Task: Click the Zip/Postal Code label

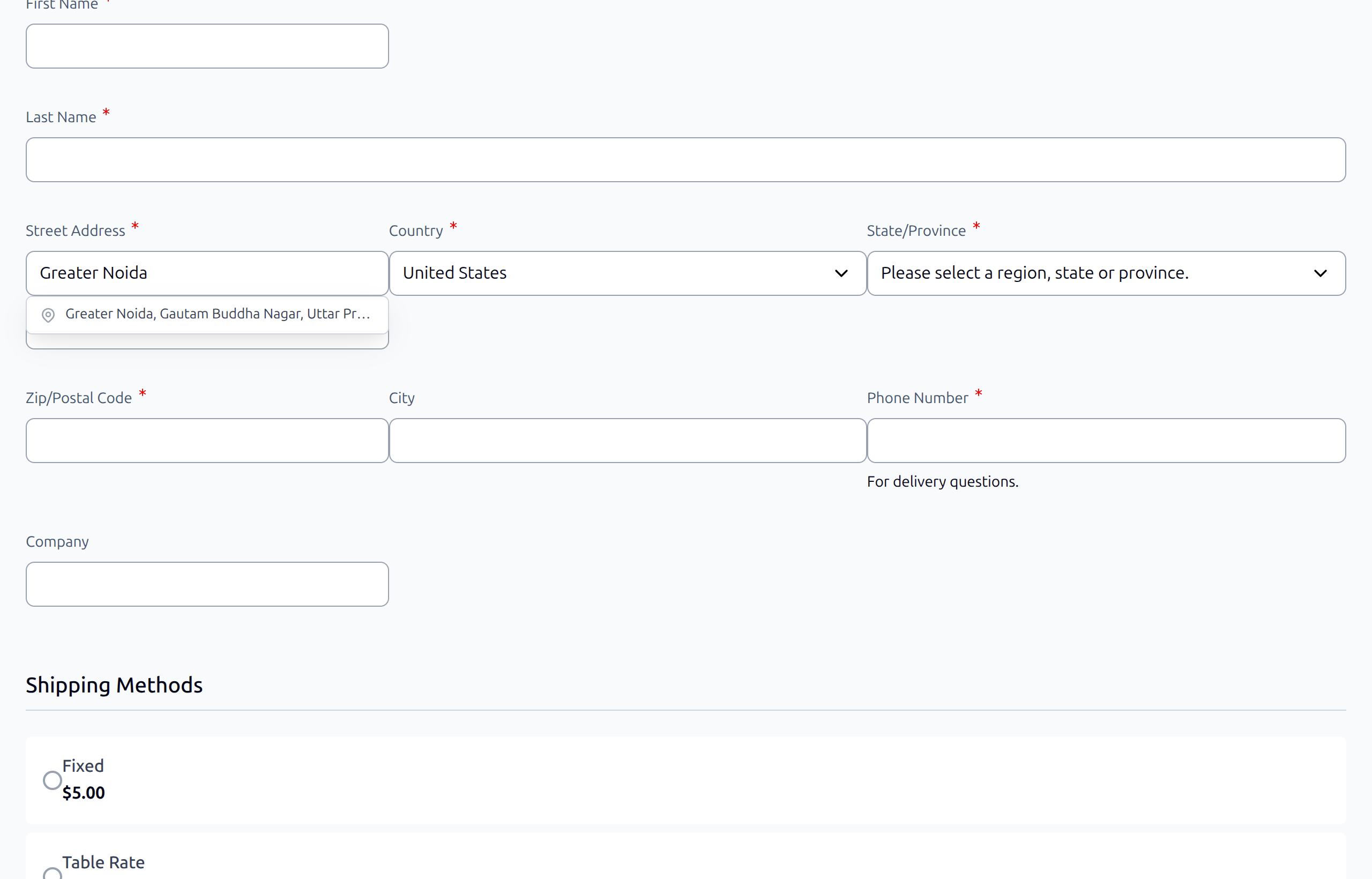Action: point(79,398)
